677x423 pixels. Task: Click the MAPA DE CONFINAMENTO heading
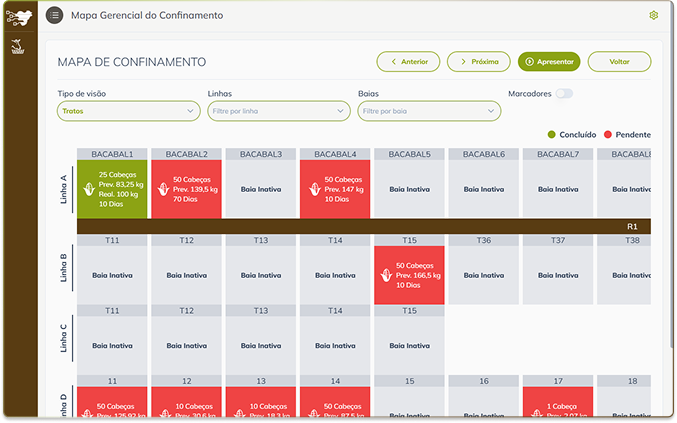click(x=132, y=62)
